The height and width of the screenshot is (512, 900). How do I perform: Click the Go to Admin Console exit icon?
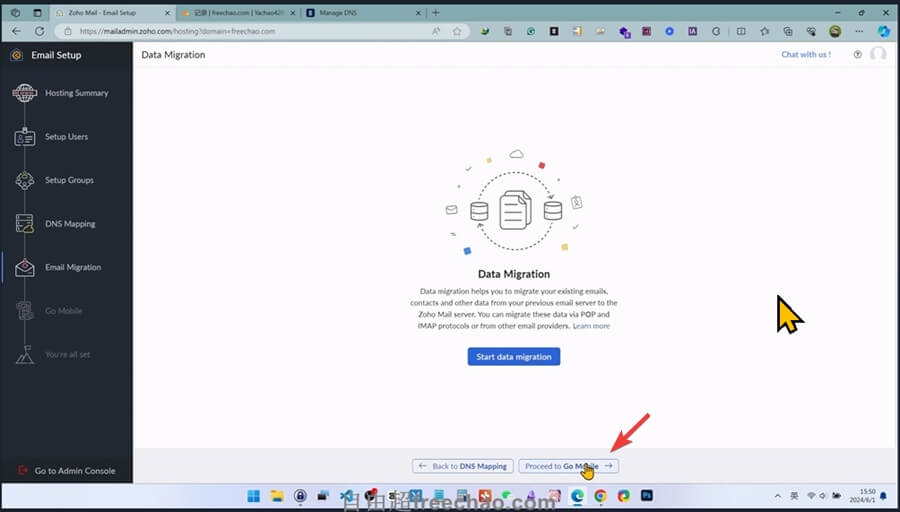click(x=23, y=470)
